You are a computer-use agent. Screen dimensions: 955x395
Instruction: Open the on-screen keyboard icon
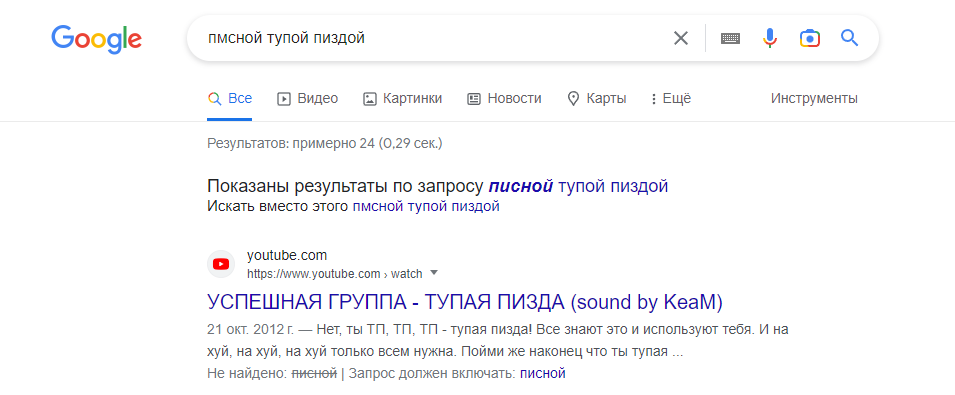coord(730,38)
